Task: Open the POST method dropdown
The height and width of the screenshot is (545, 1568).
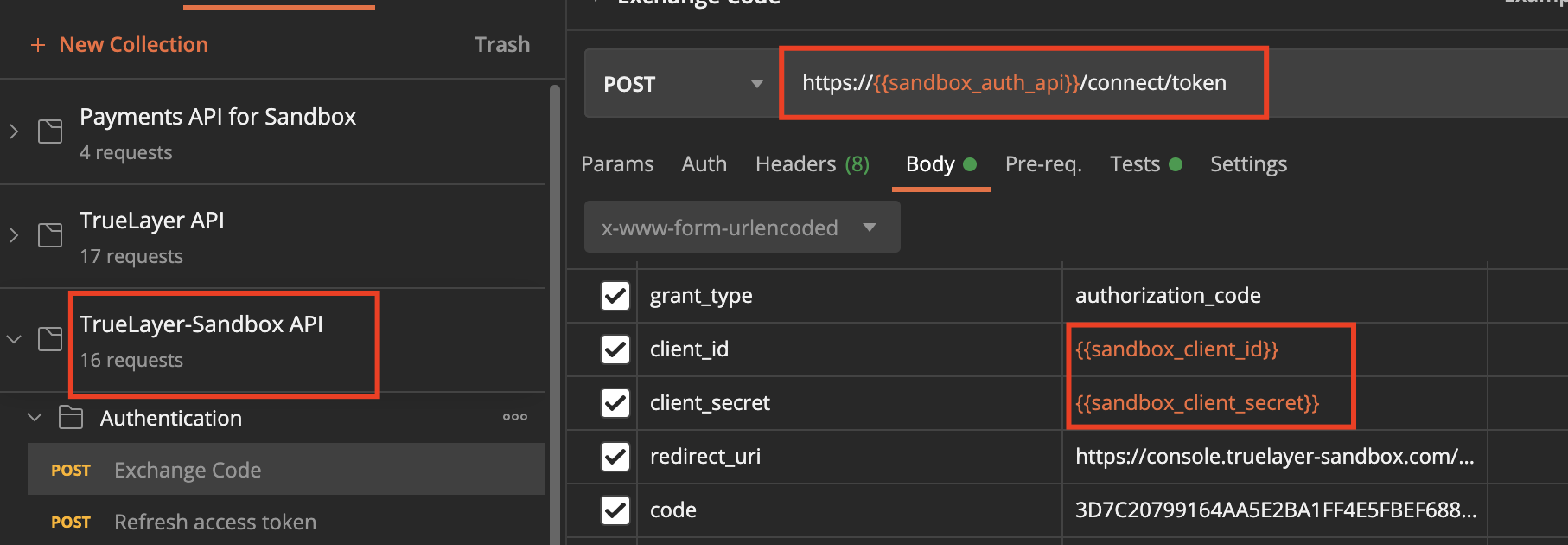Action: (x=682, y=84)
